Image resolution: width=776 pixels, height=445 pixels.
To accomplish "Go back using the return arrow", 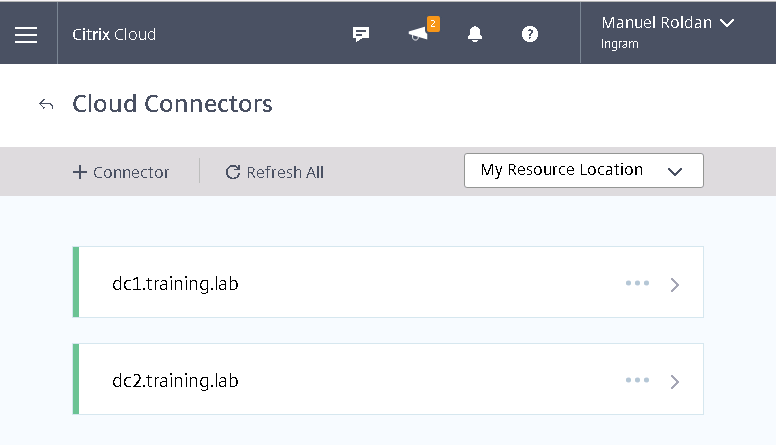I will [x=46, y=104].
